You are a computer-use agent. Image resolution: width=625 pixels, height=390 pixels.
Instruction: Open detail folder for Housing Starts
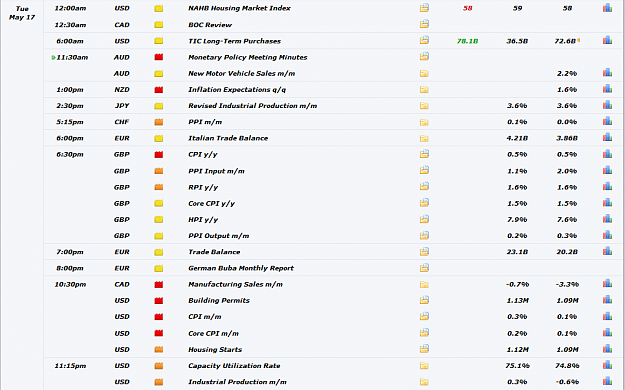coord(424,349)
